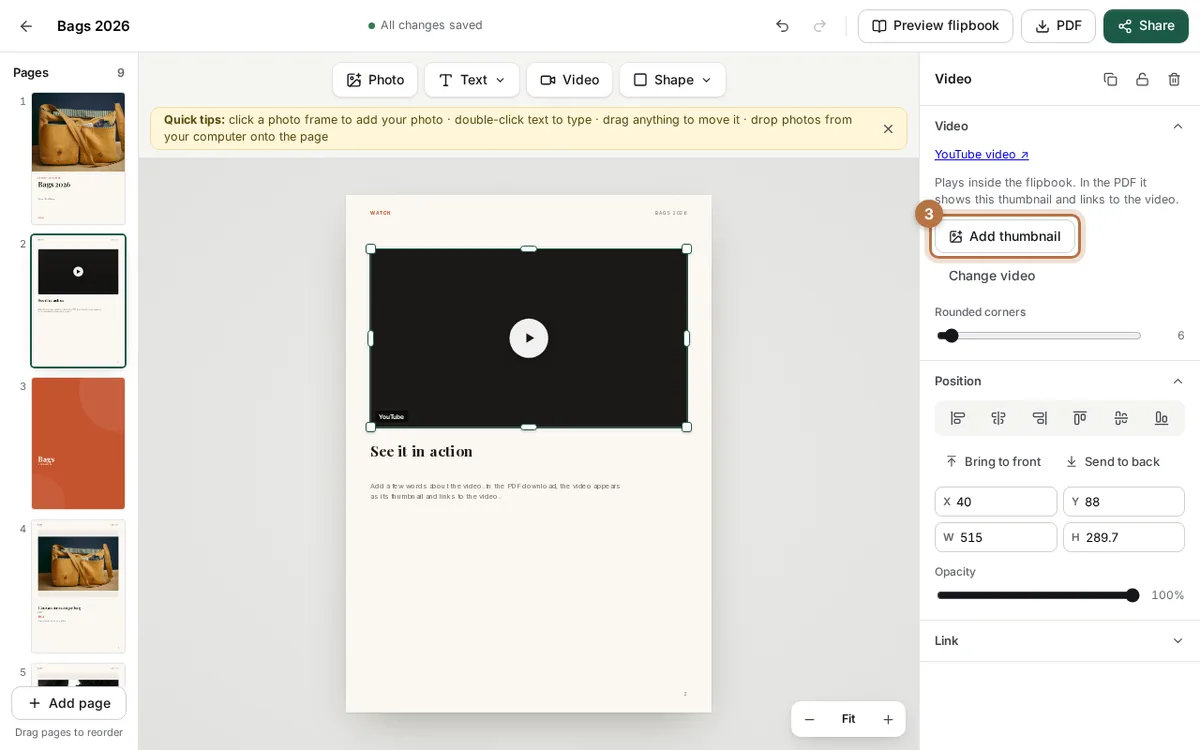Image resolution: width=1200 pixels, height=750 pixels.
Task: Undo the last change
Action: pyautogui.click(x=782, y=26)
